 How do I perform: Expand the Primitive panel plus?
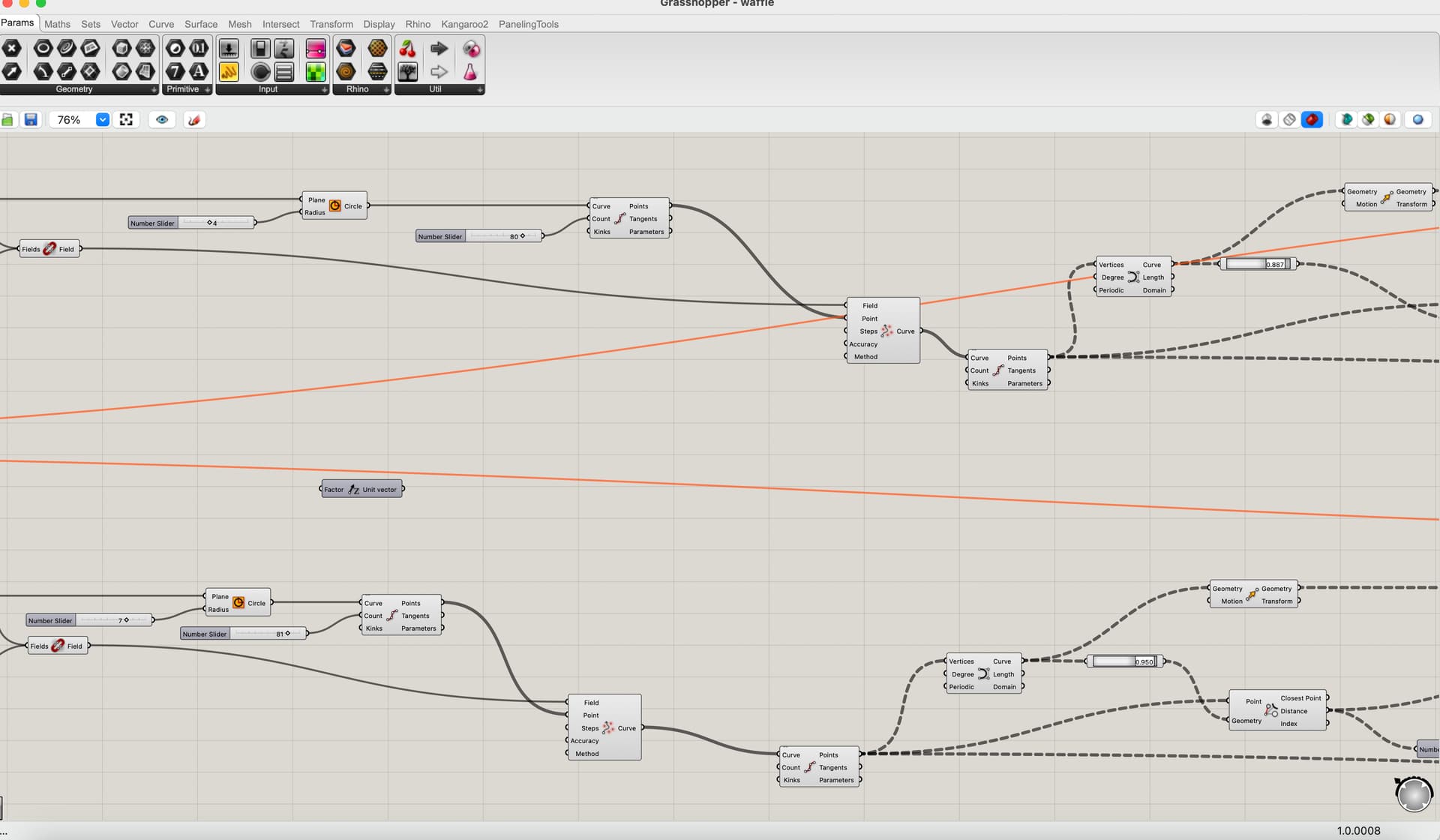point(208,89)
